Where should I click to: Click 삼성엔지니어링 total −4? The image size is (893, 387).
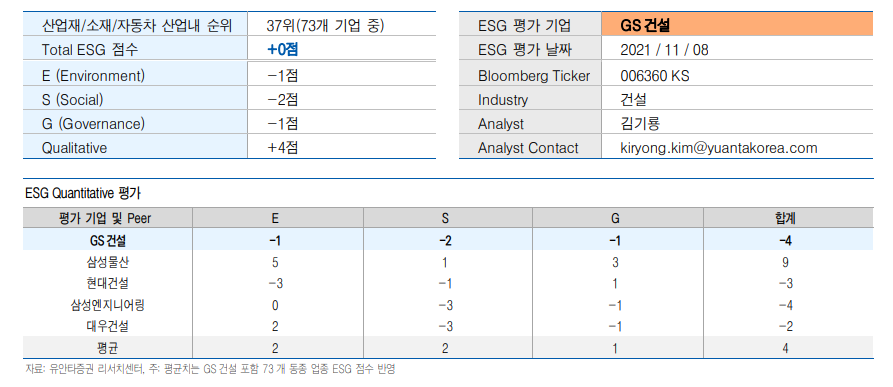(x=786, y=306)
